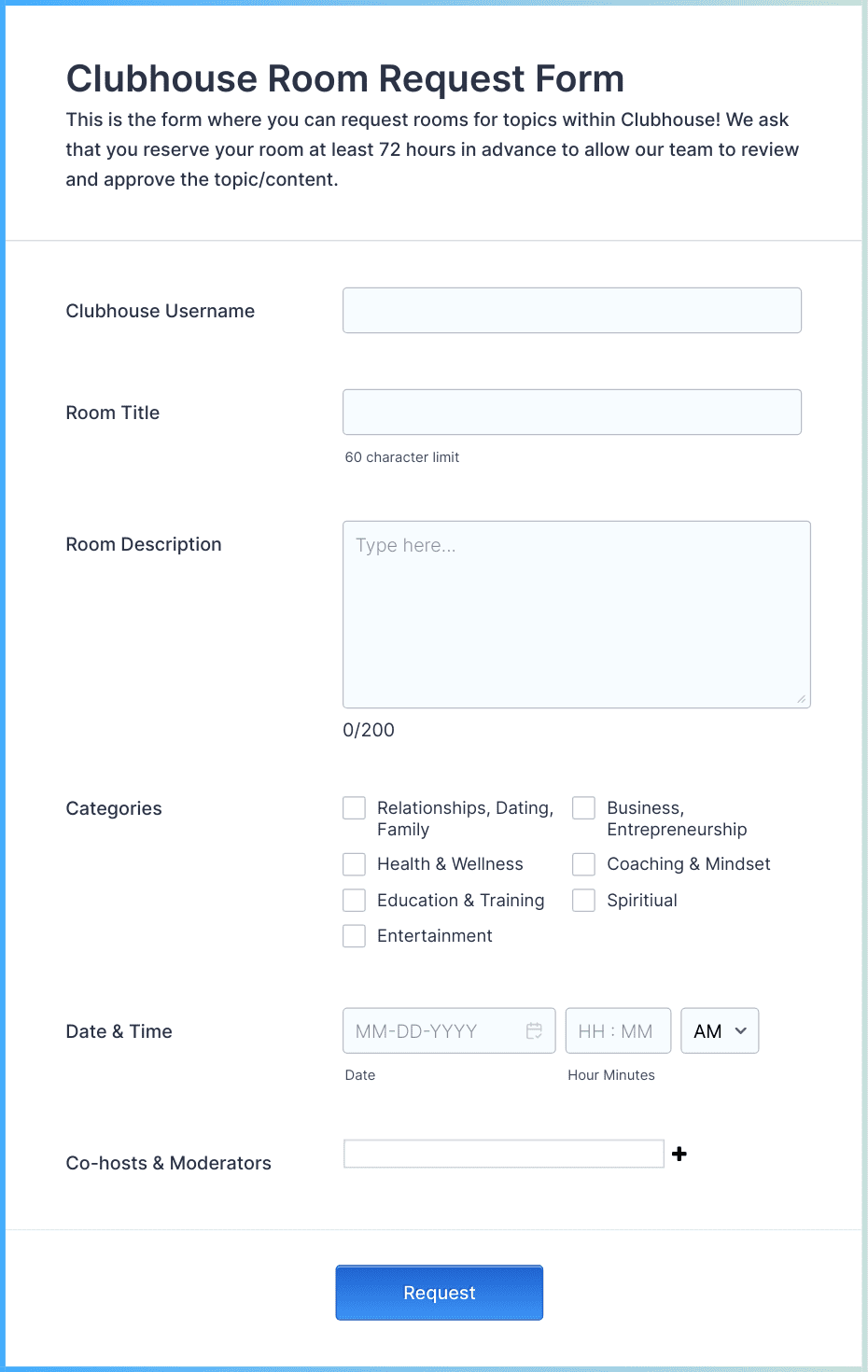The image size is (868, 1372).
Task: Check the Entertainment category
Action: pos(354,935)
